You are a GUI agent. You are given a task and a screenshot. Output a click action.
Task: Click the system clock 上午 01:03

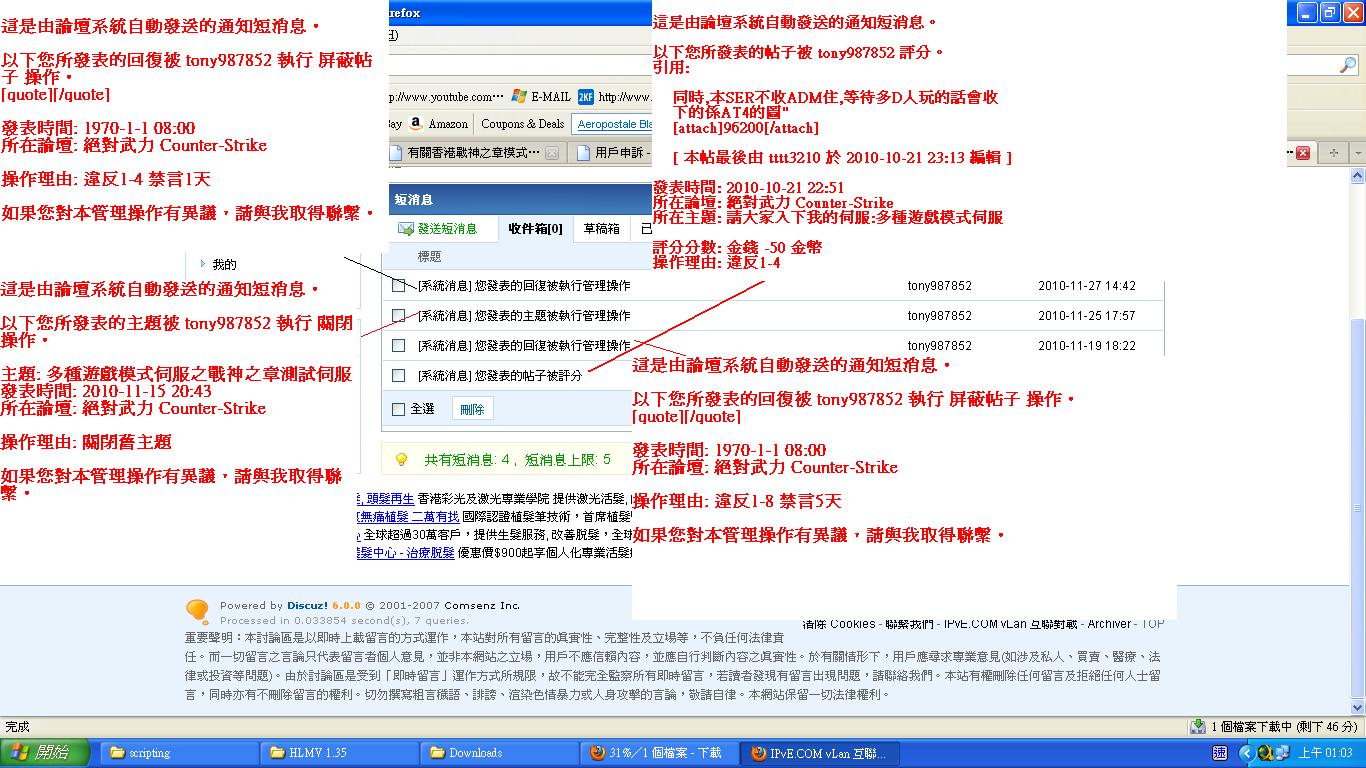point(1326,753)
